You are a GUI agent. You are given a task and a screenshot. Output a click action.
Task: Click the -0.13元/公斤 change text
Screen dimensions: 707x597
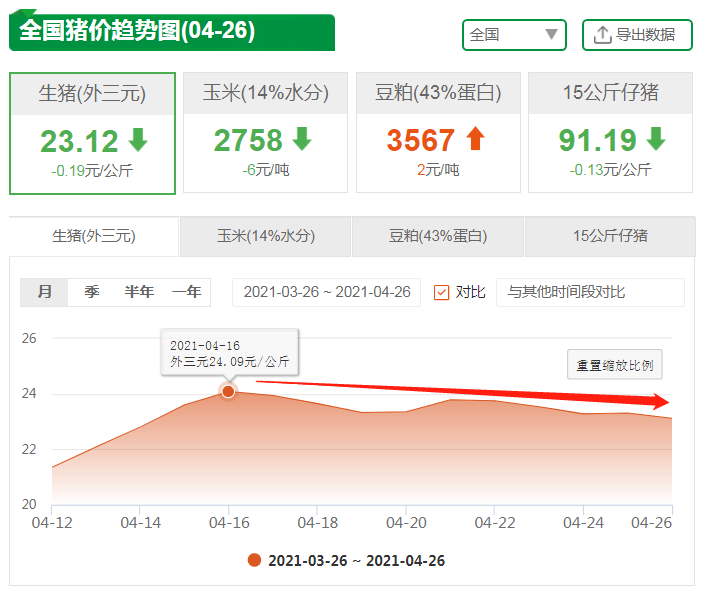[610, 170]
